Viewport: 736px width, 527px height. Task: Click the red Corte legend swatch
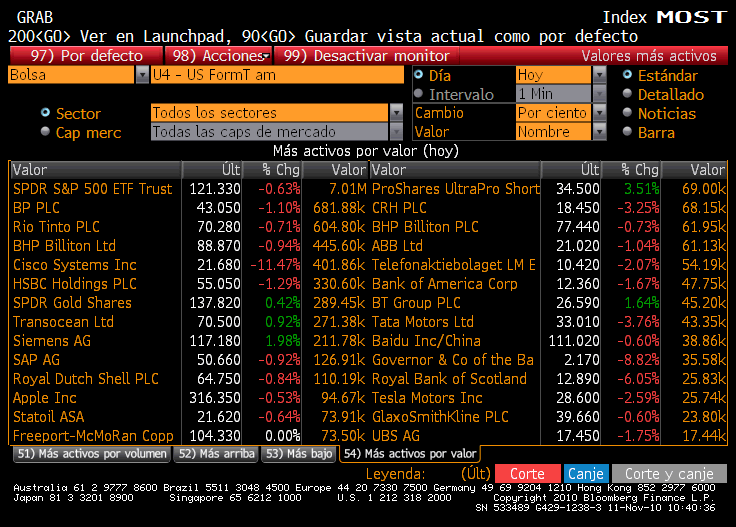tap(528, 474)
